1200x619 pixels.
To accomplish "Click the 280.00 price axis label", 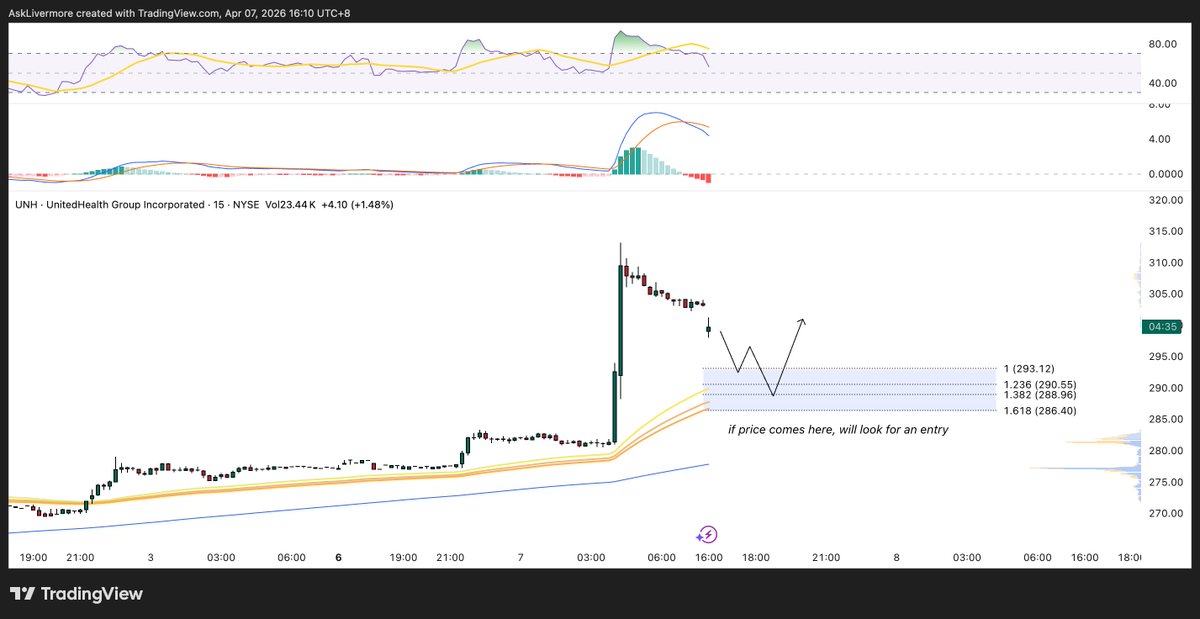I will (1165, 451).
